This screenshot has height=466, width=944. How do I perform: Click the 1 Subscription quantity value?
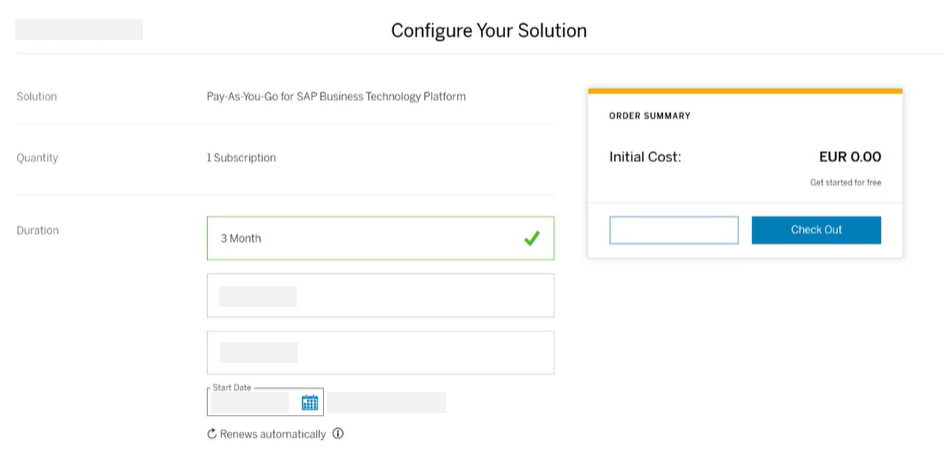click(241, 158)
